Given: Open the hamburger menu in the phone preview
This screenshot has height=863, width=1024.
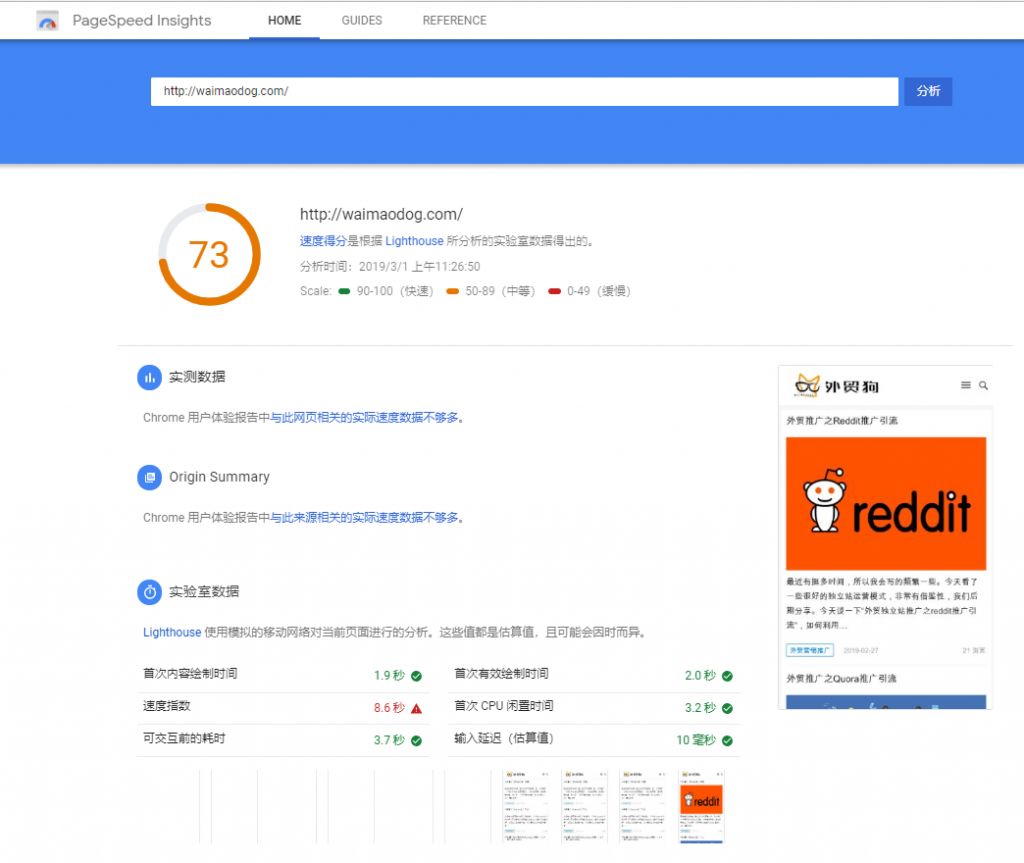Looking at the screenshot, I should pyautogui.click(x=965, y=384).
